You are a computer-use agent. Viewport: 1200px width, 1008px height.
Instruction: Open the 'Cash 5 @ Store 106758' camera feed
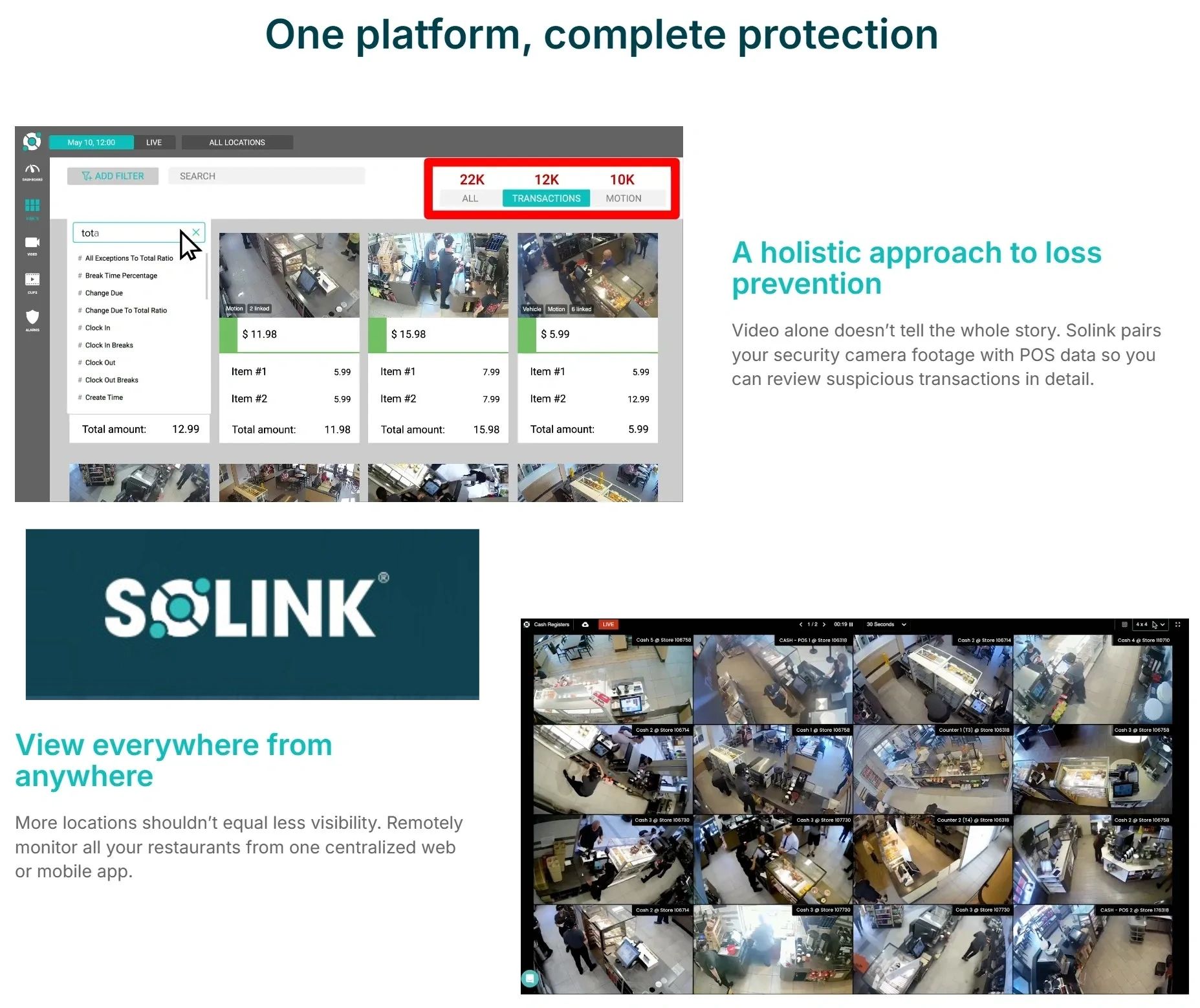point(613,679)
